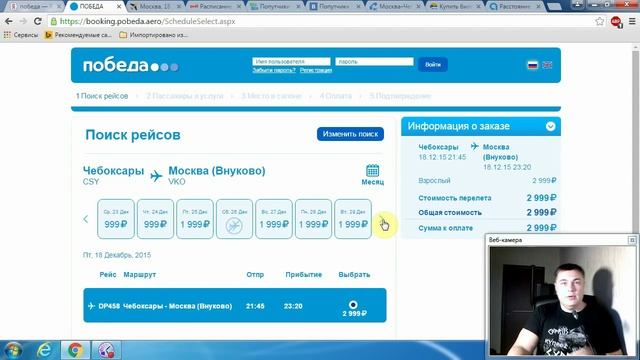
Task: Switch site language with the Russian flag
Action: click(533, 65)
